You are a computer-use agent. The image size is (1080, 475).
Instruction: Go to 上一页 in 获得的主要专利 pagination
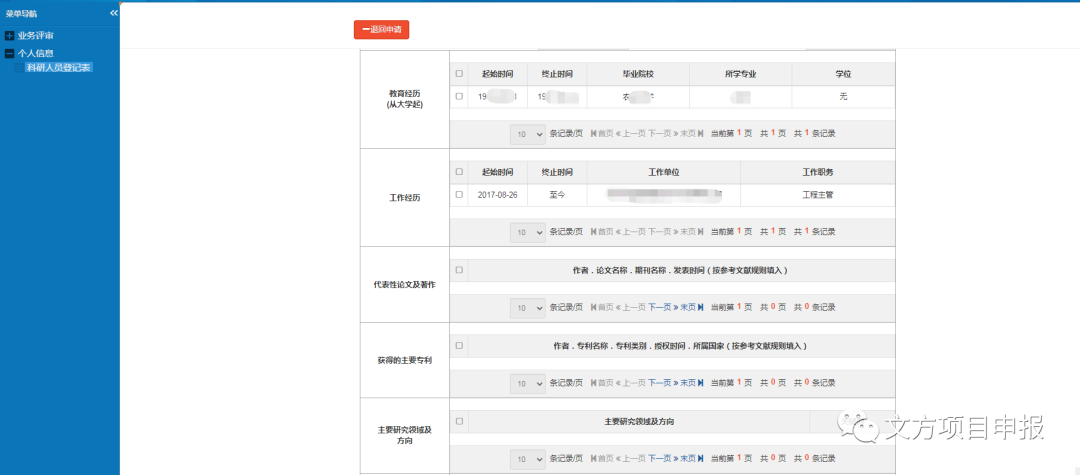(x=630, y=383)
